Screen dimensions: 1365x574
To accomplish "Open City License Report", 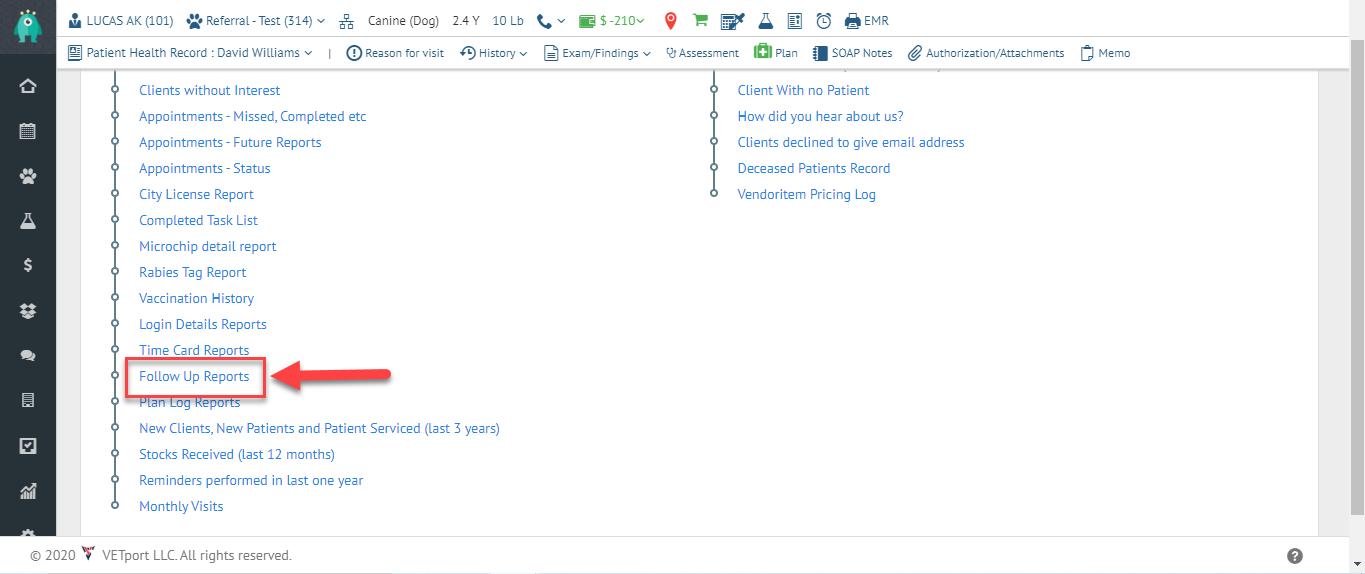I will point(196,194).
